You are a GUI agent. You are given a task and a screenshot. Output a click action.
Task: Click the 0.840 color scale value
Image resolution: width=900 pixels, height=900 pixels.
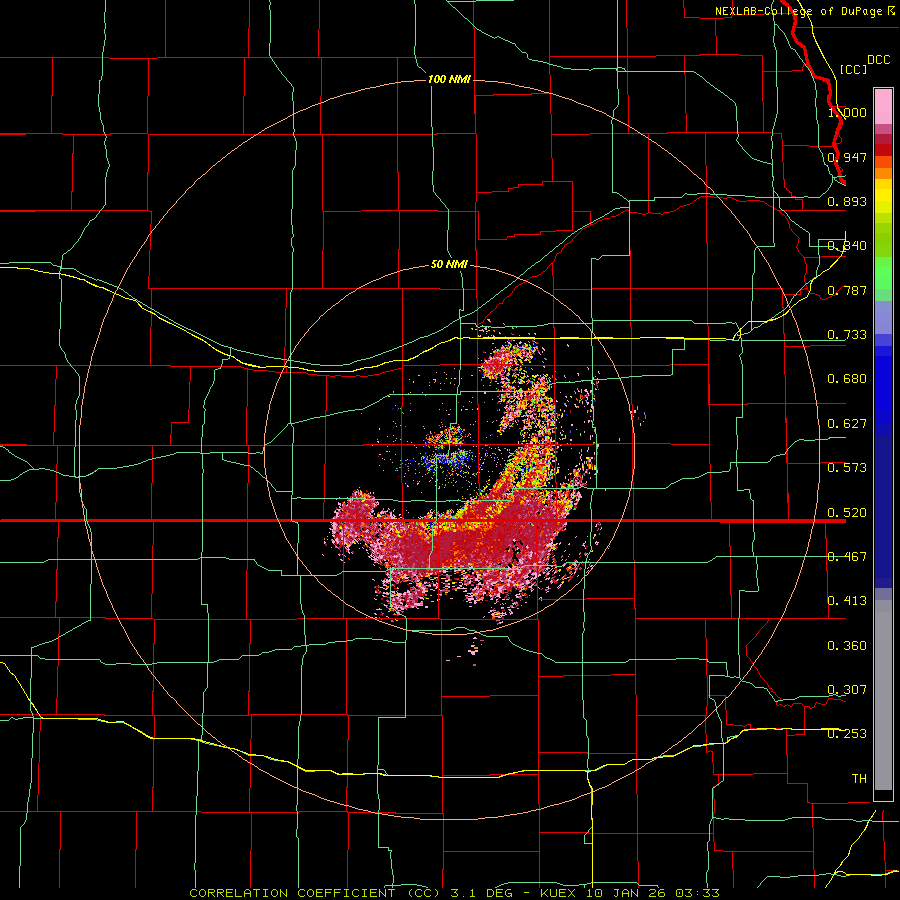click(x=847, y=246)
